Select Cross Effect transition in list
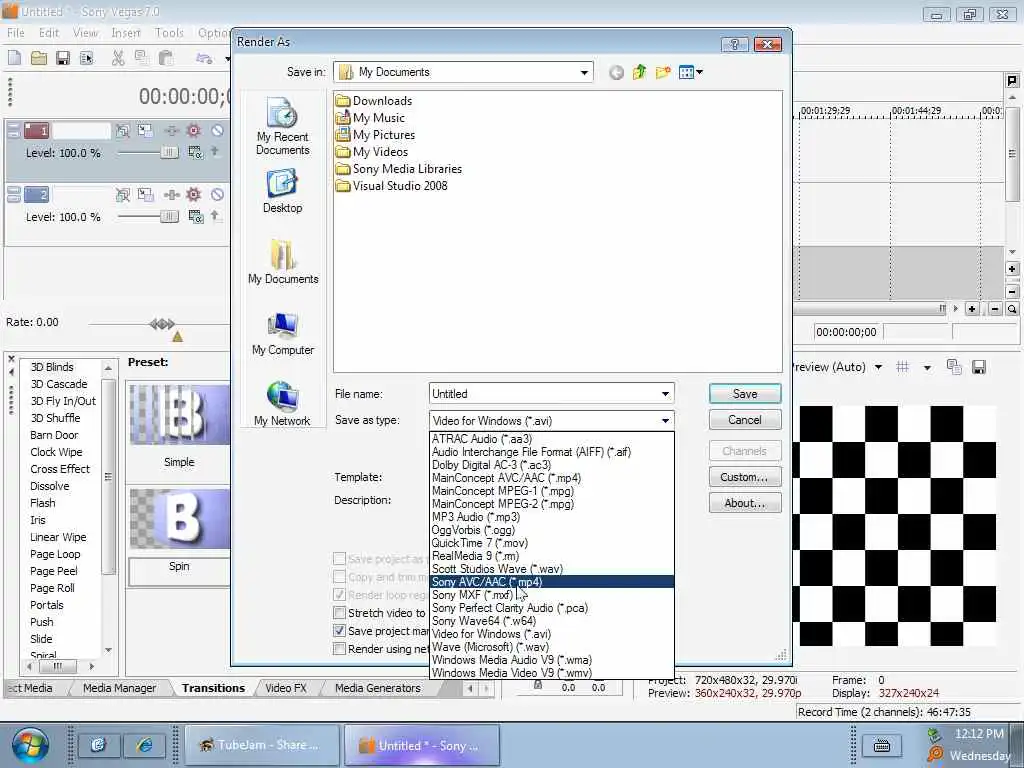Image resolution: width=1024 pixels, height=768 pixels. (60, 469)
